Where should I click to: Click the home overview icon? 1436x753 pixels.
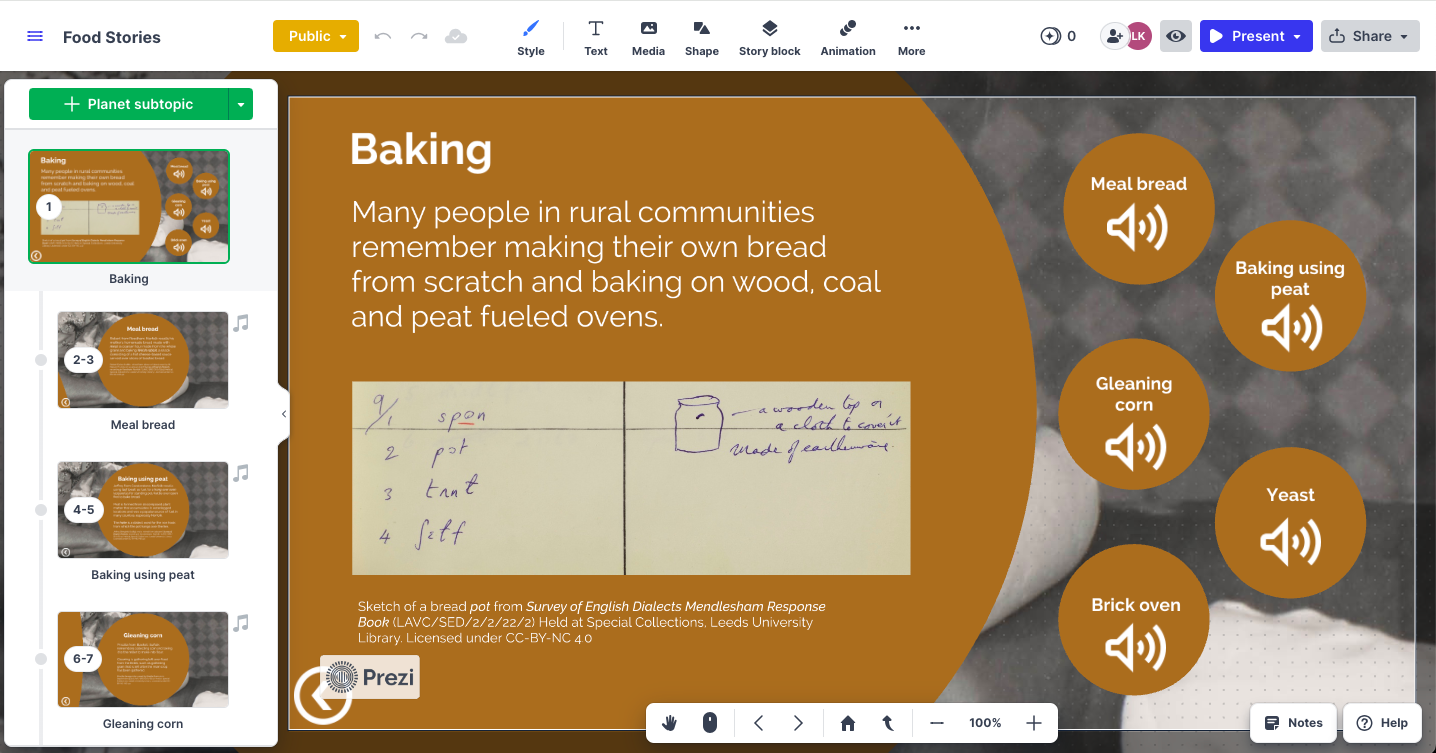(x=848, y=723)
